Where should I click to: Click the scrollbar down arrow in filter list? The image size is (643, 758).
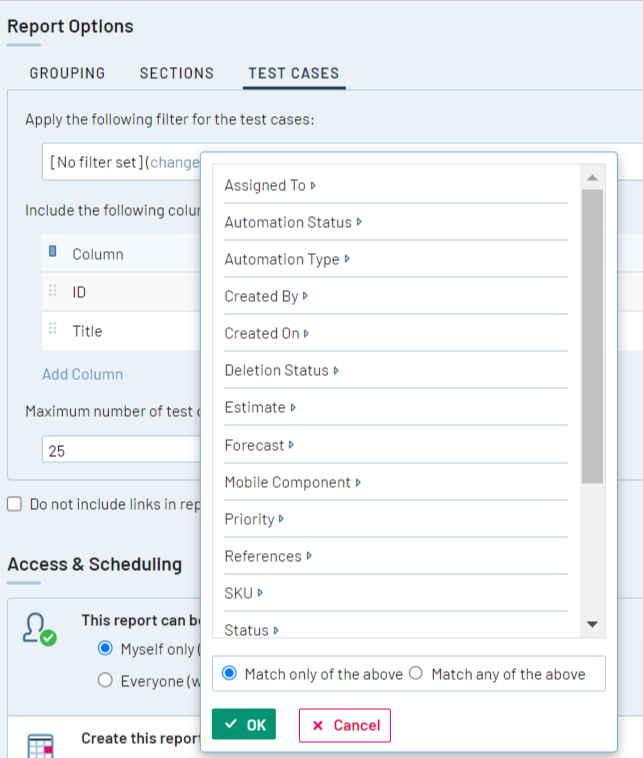tap(592, 624)
